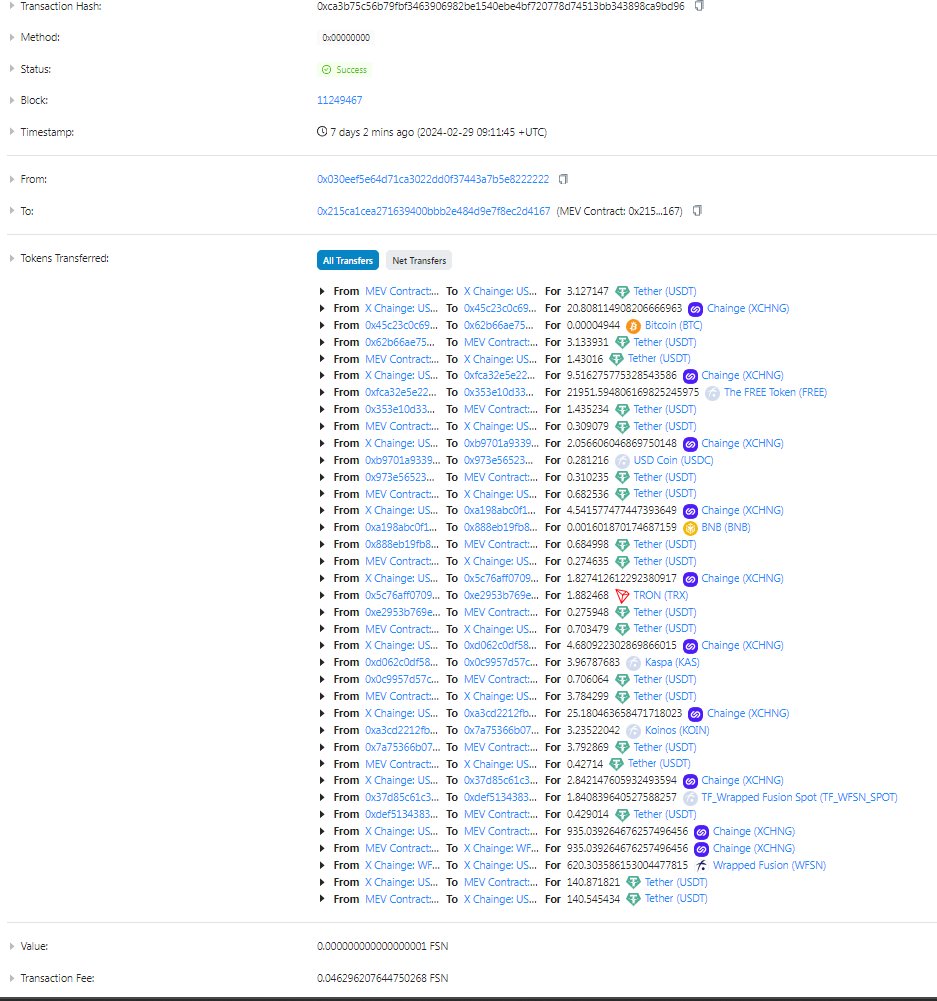Image resolution: width=937 pixels, height=1001 pixels.
Task: Click the TRON token icon
Action: click(622, 596)
